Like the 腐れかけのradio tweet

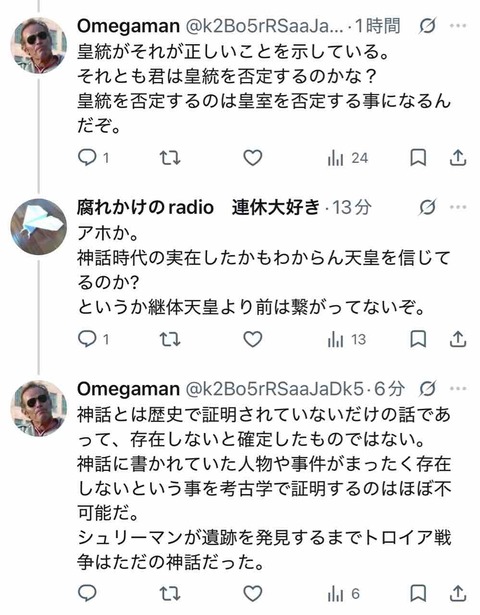pyautogui.click(x=253, y=339)
